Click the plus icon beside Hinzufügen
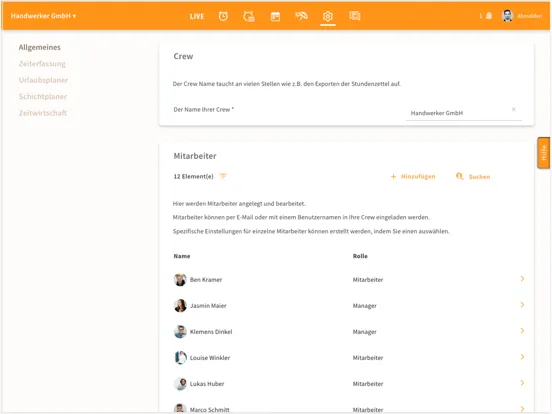The width and height of the screenshot is (552, 414). coord(394,176)
